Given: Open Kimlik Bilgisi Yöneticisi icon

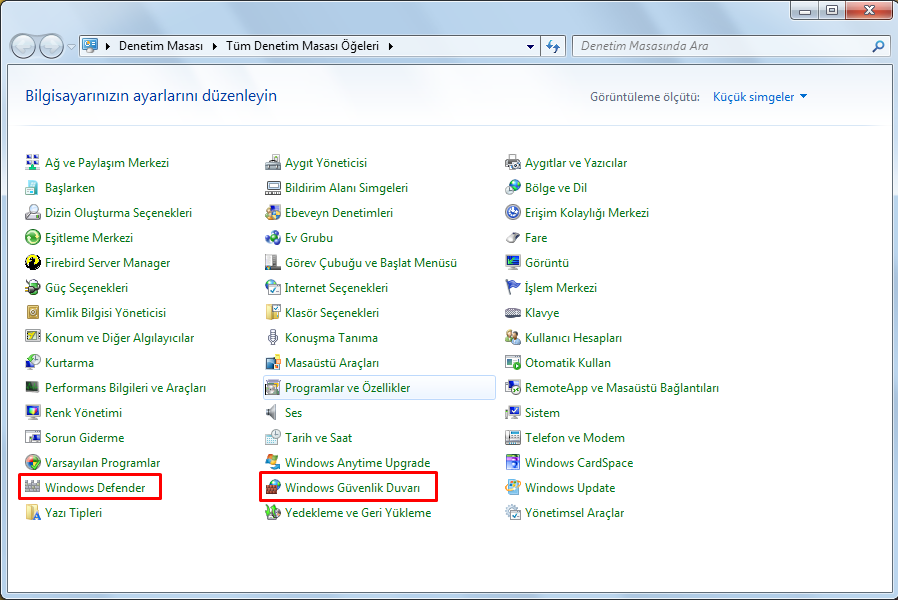Looking at the screenshot, I should (x=33, y=313).
